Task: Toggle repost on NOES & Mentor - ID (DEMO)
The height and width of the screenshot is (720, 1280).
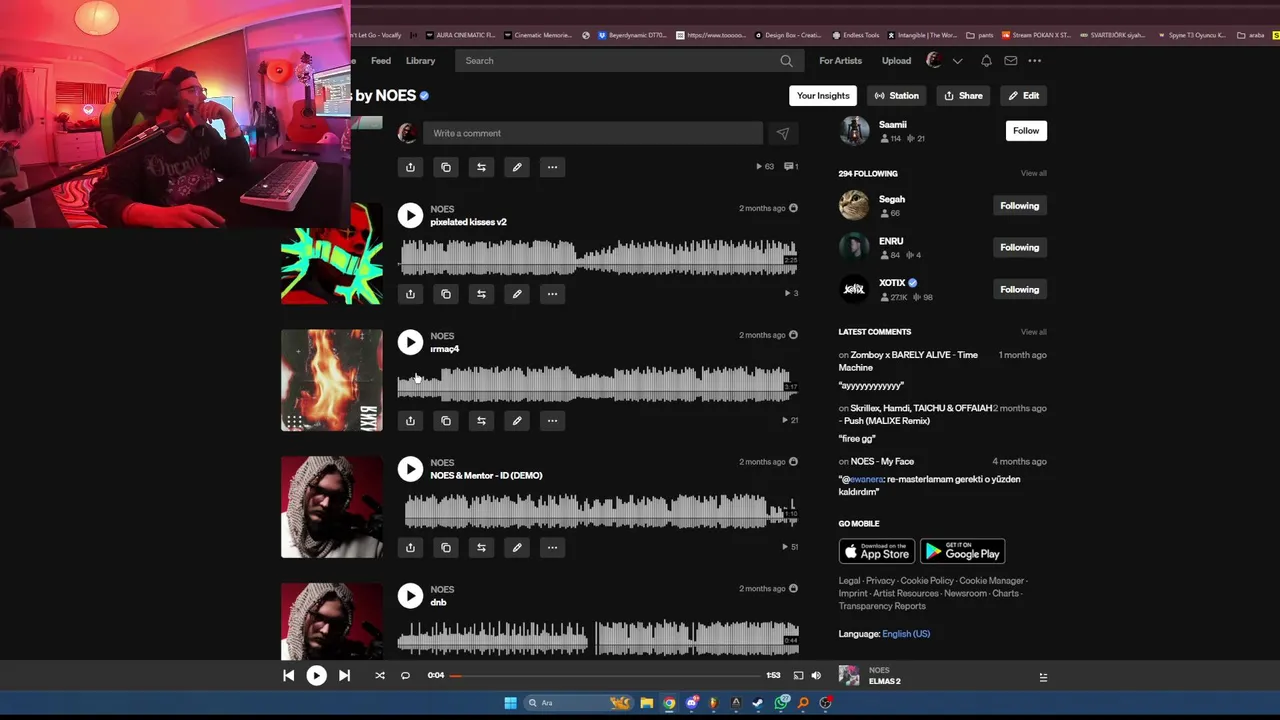Action: click(481, 548)
